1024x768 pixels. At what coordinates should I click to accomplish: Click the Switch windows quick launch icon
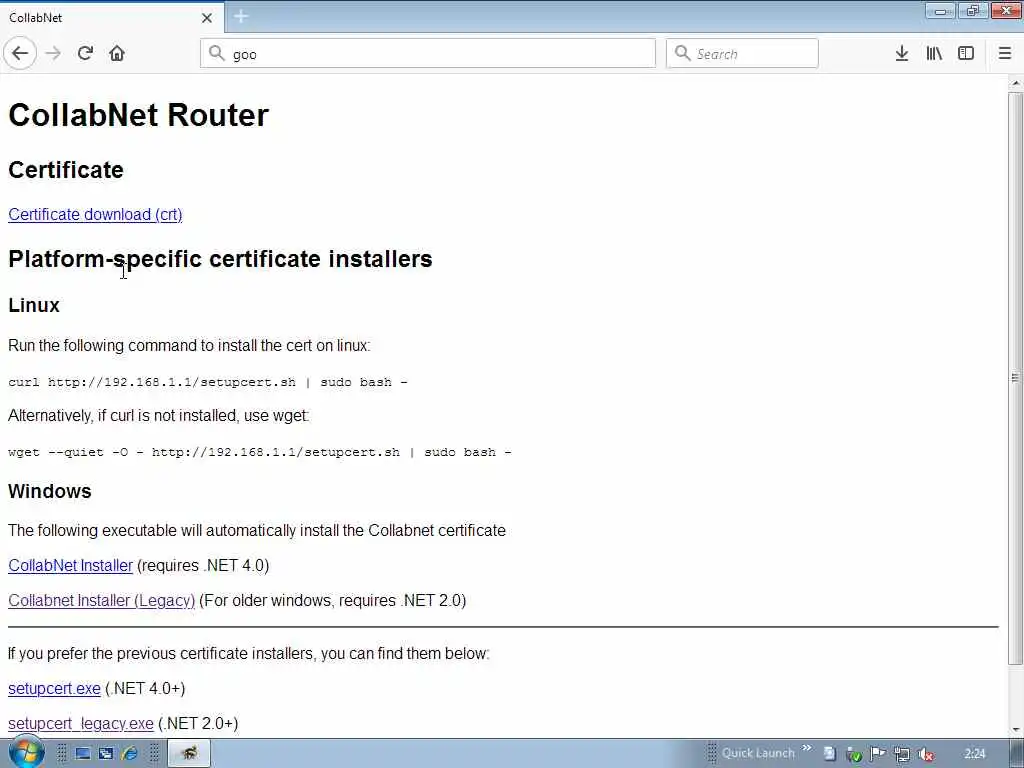(106, 754)
